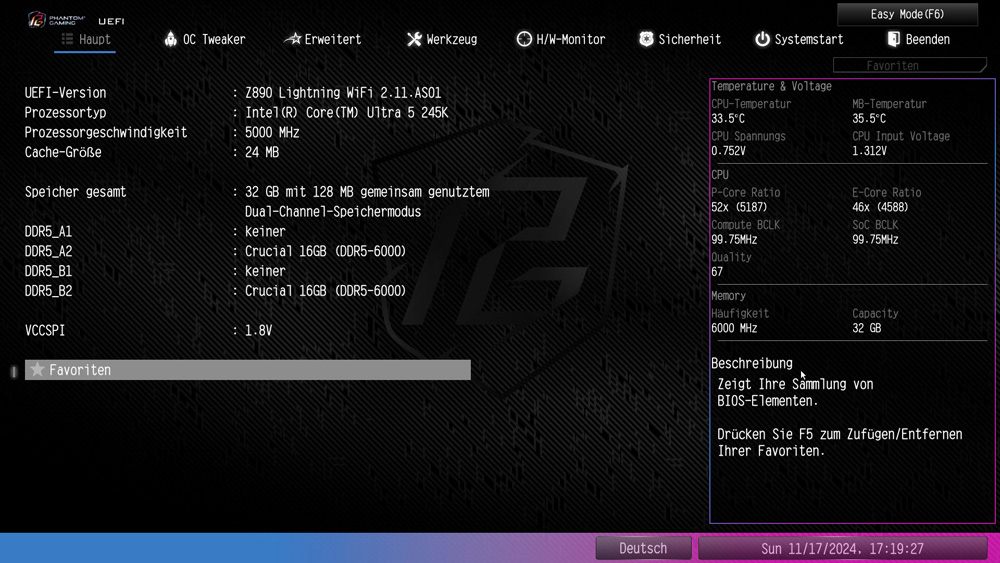Switch to the Sicherheit tab
Viewport: 1000px width, 563px height.
(680, 40)
